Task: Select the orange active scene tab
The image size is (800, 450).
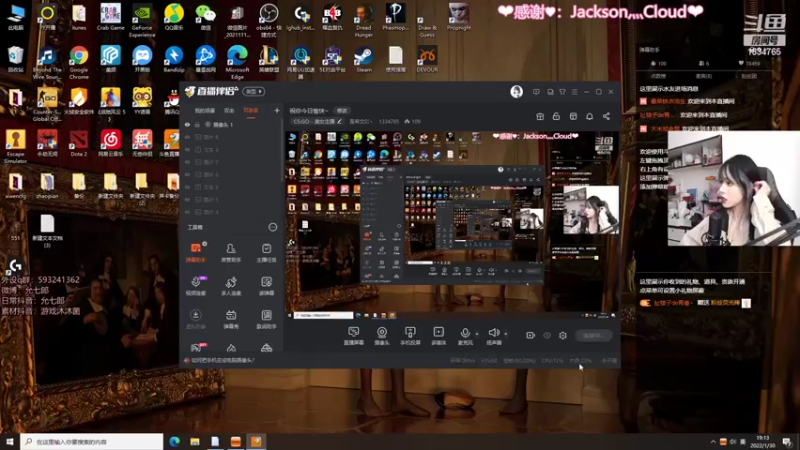Action: click(251, 111)
